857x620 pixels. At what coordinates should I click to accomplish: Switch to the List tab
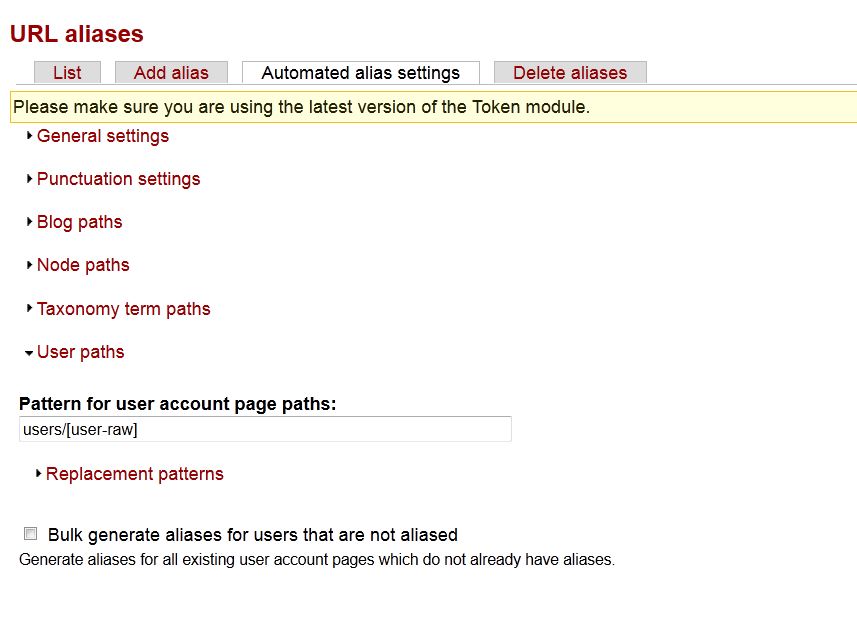(67, 73)
